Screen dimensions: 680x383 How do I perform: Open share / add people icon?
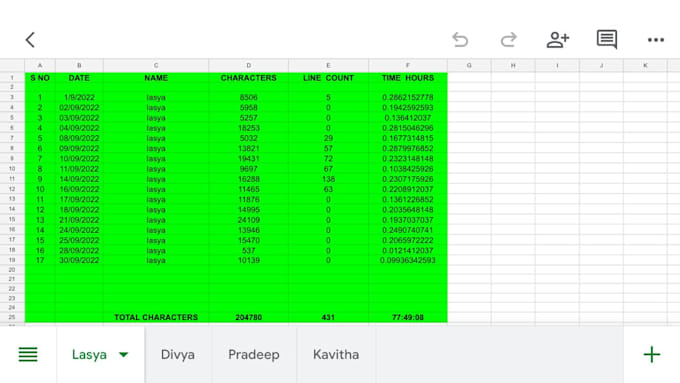point(558,40)
